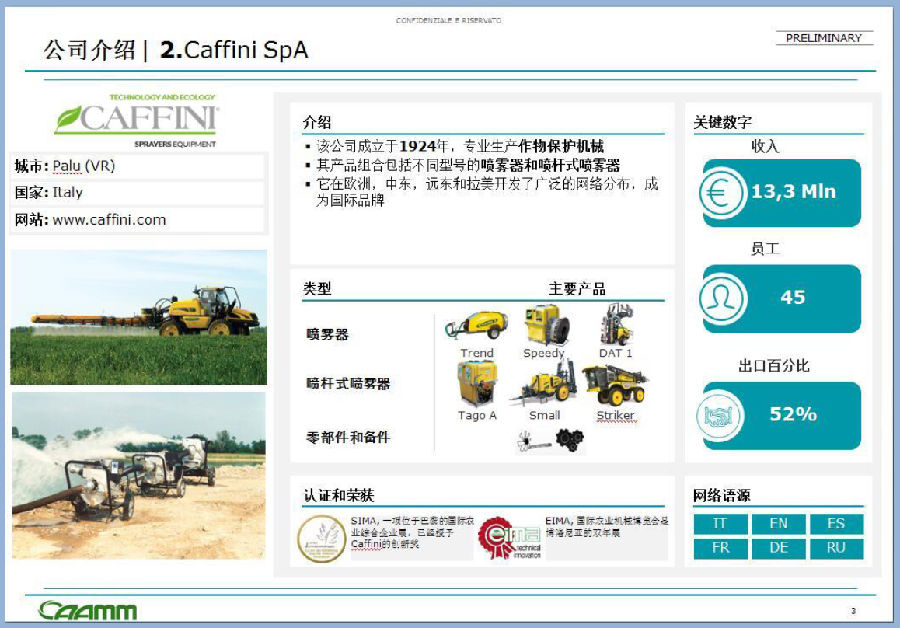Click the black gears spare-parts image
This screenshot has height=628, width=900.
tap(569, 440)
